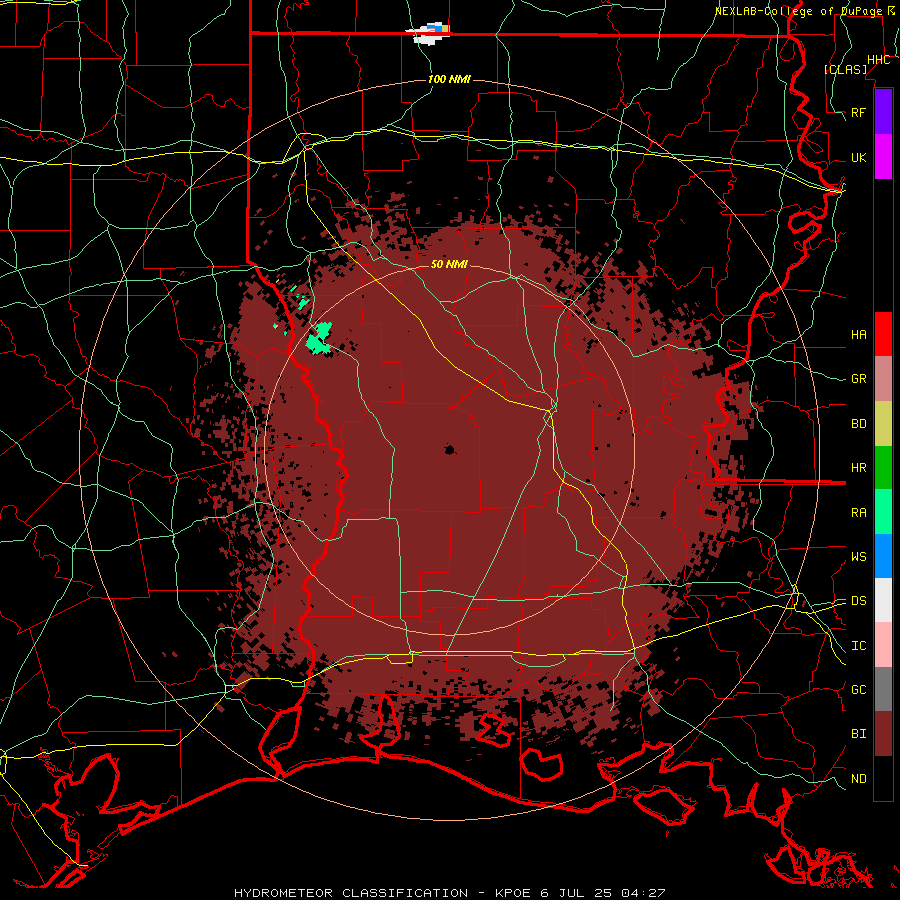Image resolution: width=900 pixels, height=900 pixels.
Task: Click the HA legend label
Action: (x=858, y=334)
